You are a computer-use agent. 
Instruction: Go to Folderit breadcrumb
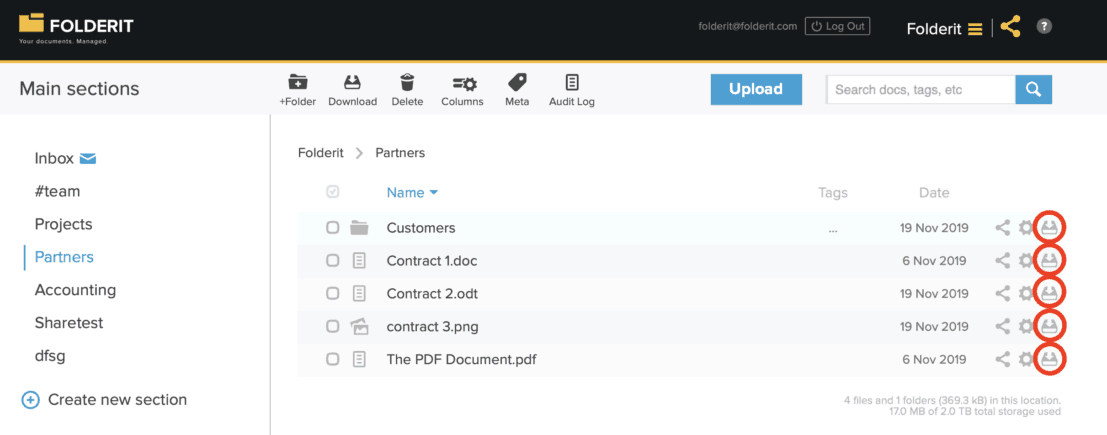pyautogui.click(x=321, y=153)
